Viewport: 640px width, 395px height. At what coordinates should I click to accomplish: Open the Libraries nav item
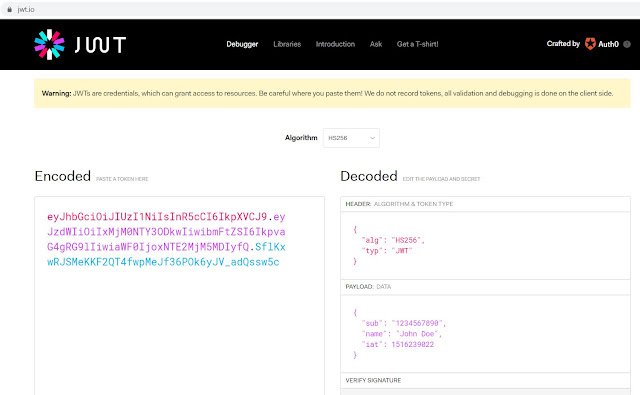(x=287, y=44)
